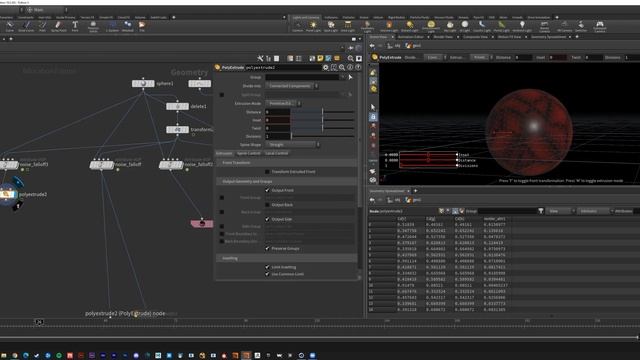The width and height of the screenshot is (640, 360).
Task: Add a sticky note in network editor
Action: pos(320,58)
